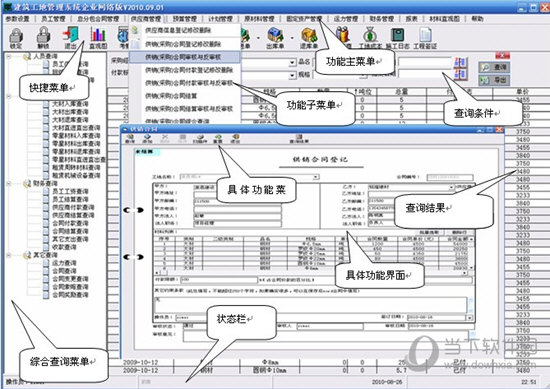Select 零星材料入库查询 in query tree
The width and height of the screenshot is (550, 389).
click(x=76, y=135)
